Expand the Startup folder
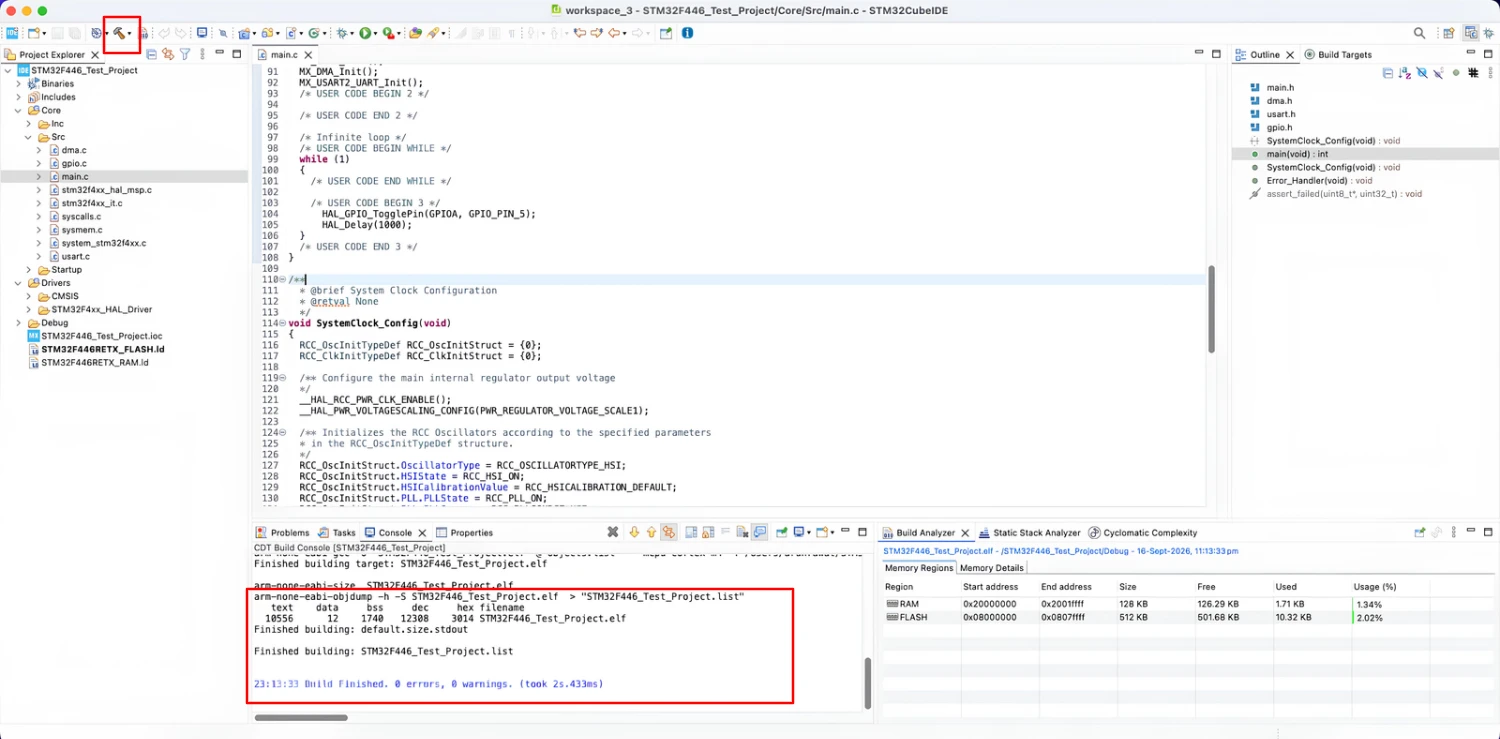The height and width of the screenshot is (739, 1500). [29, 270]
